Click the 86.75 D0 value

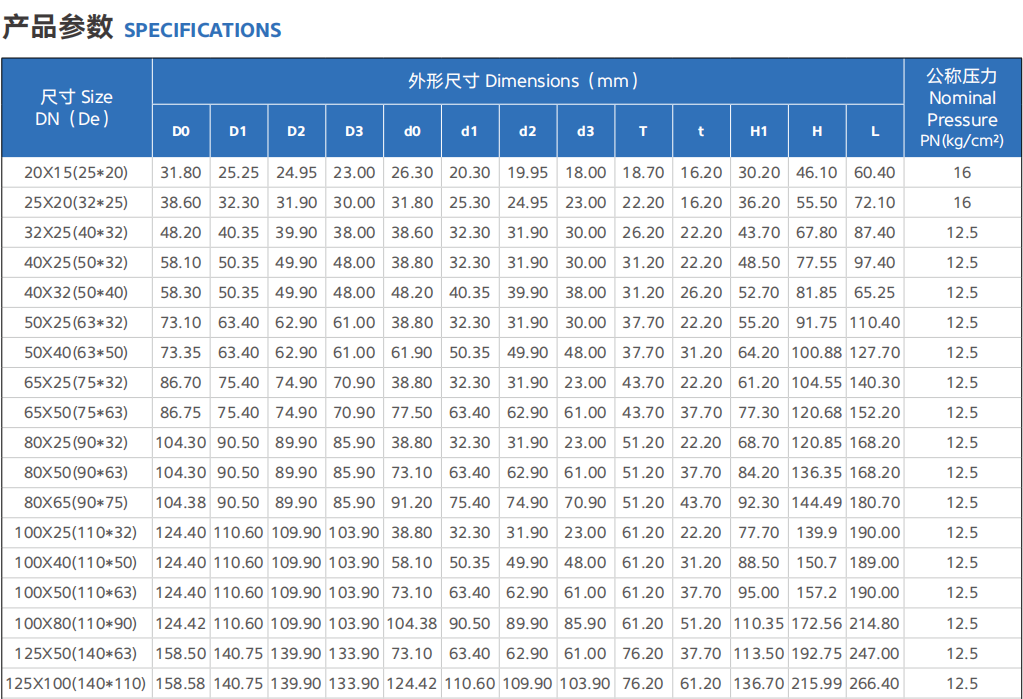[x=181, y=413]
